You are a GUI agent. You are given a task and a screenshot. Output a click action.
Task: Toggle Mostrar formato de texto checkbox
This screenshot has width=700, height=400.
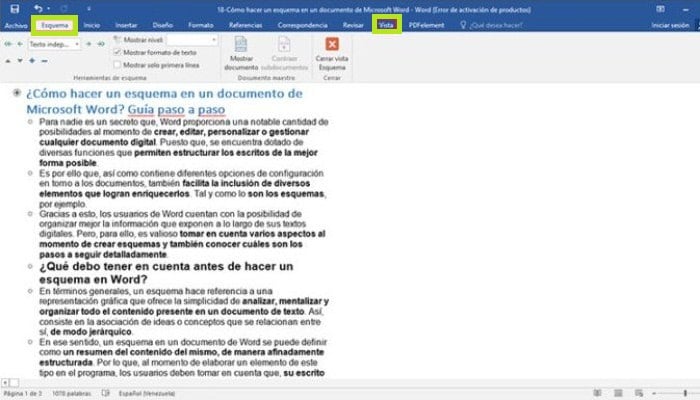117,52
